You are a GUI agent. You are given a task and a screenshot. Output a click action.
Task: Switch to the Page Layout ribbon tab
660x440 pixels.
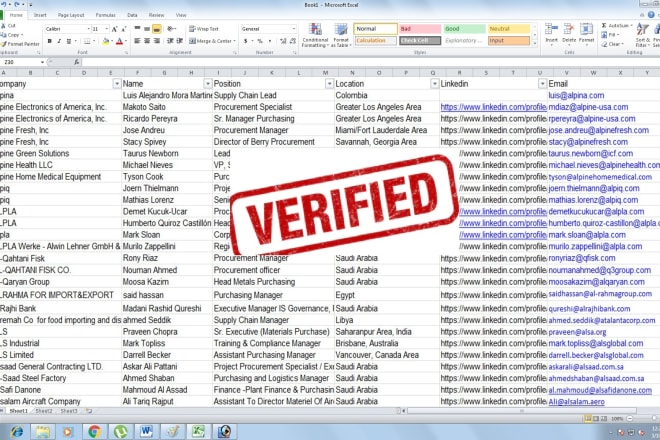(71, 15)
